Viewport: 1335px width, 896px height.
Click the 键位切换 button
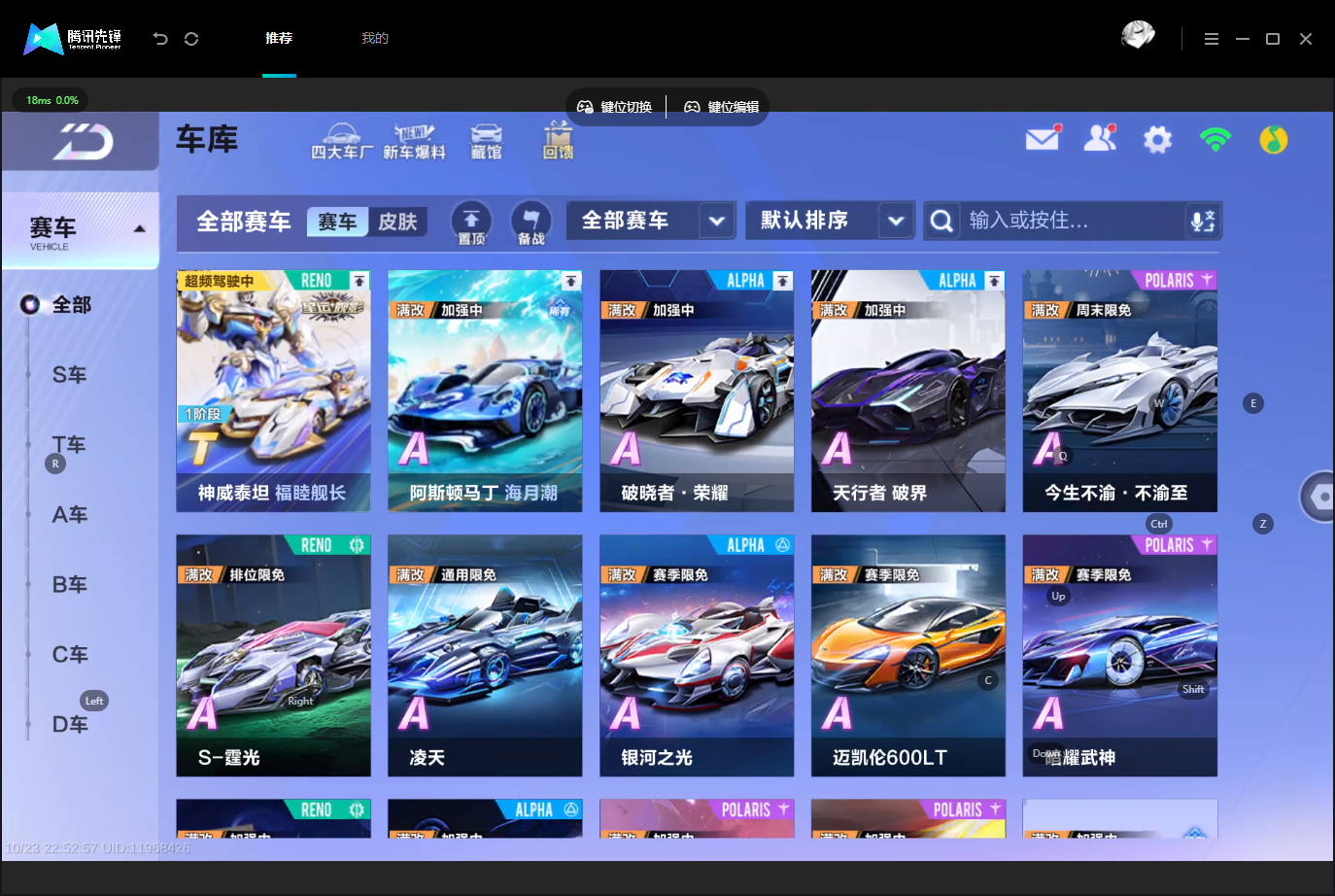click(x=615, y=107)
